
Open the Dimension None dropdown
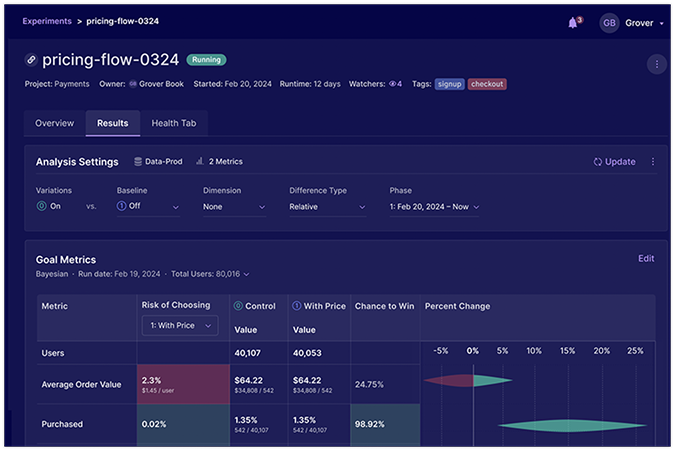click(234, 207)
